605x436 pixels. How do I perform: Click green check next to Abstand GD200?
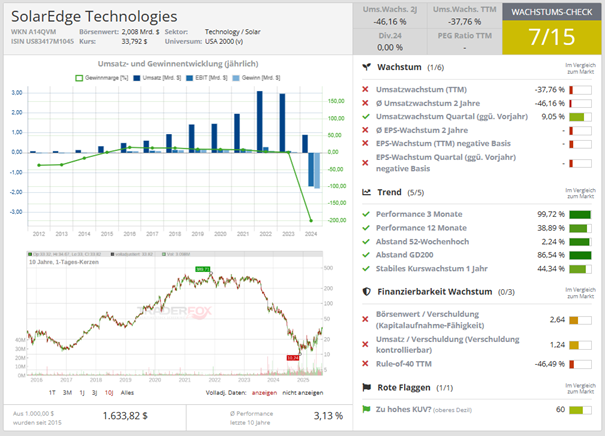(366, 255)
